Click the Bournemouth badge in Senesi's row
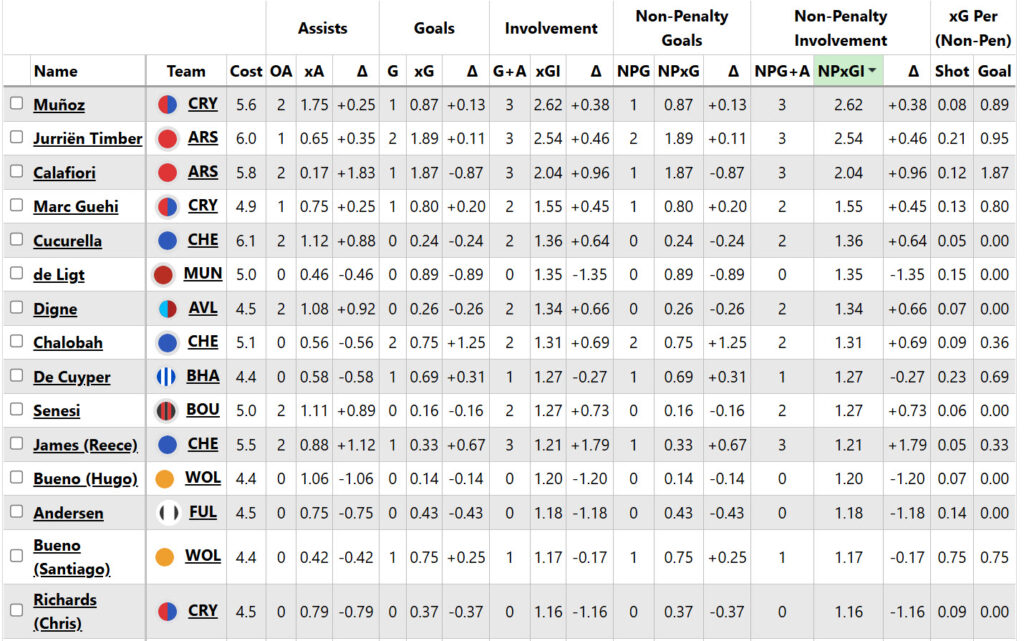The height and width of the screenshot is (641, 1024). pyautogui.click(x=168, y=410)
